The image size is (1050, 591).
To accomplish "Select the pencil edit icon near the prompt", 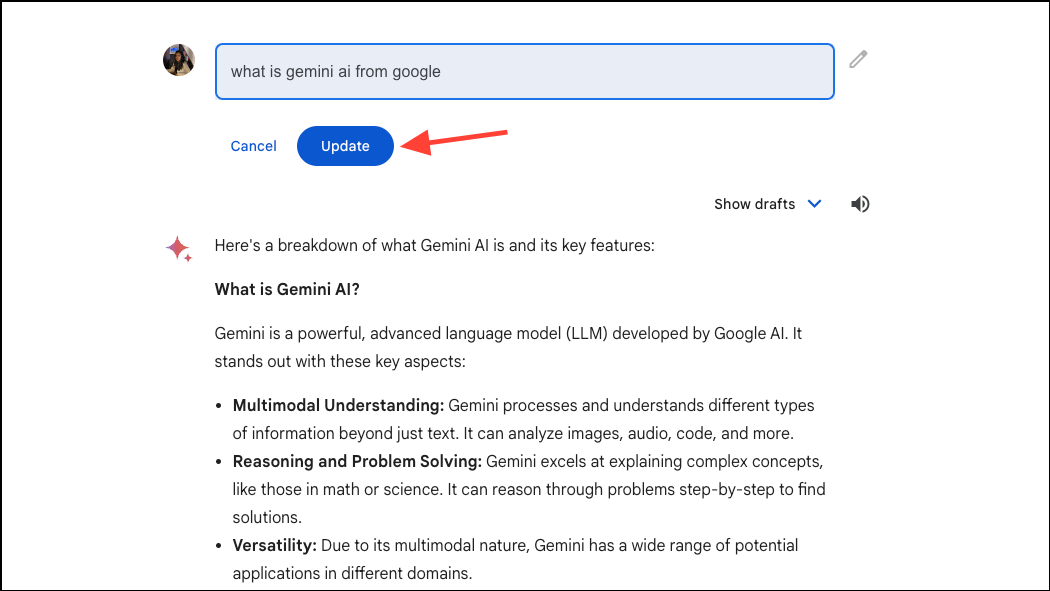I will (x=857, y=60).
